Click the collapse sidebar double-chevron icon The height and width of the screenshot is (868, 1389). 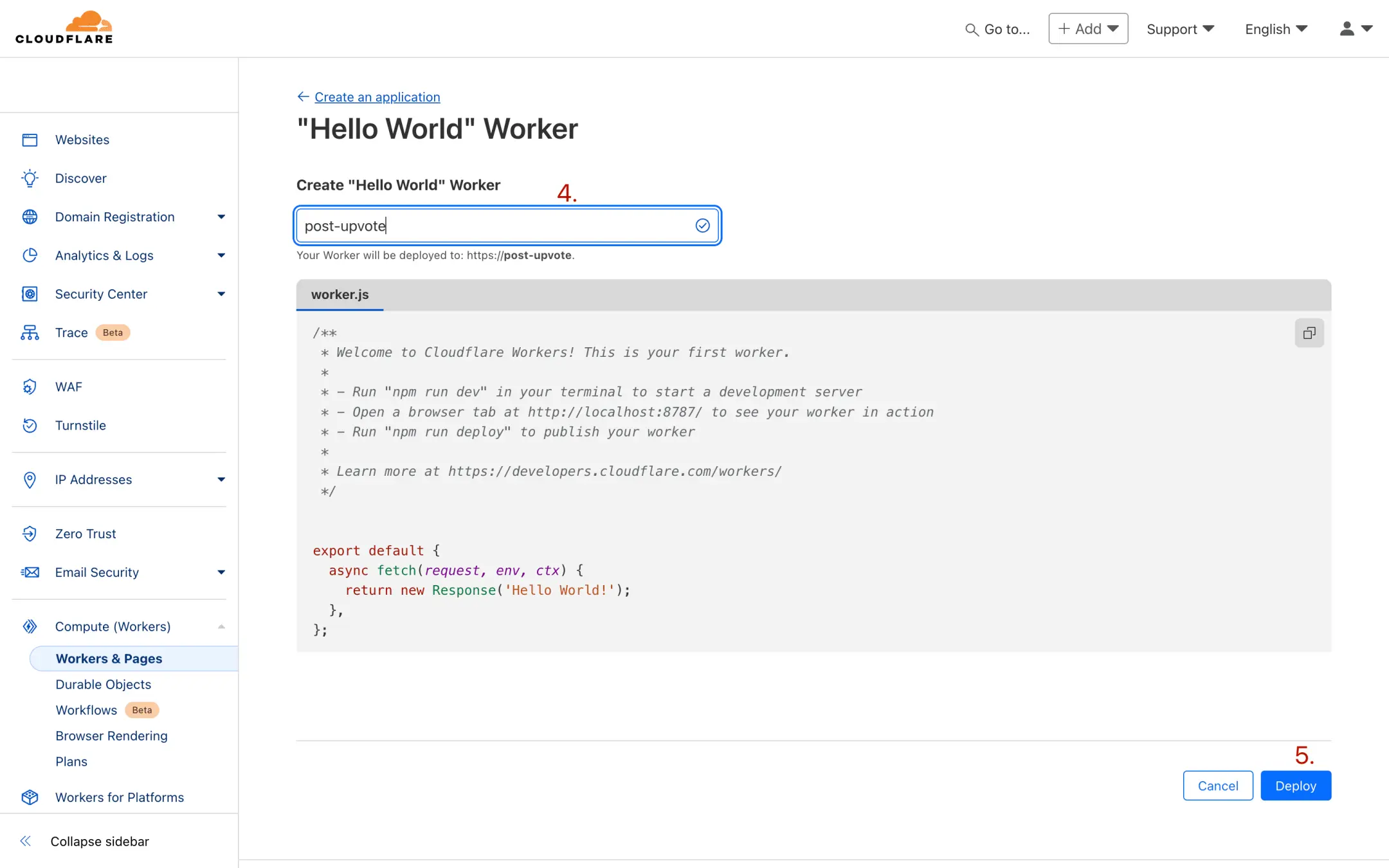26,841
